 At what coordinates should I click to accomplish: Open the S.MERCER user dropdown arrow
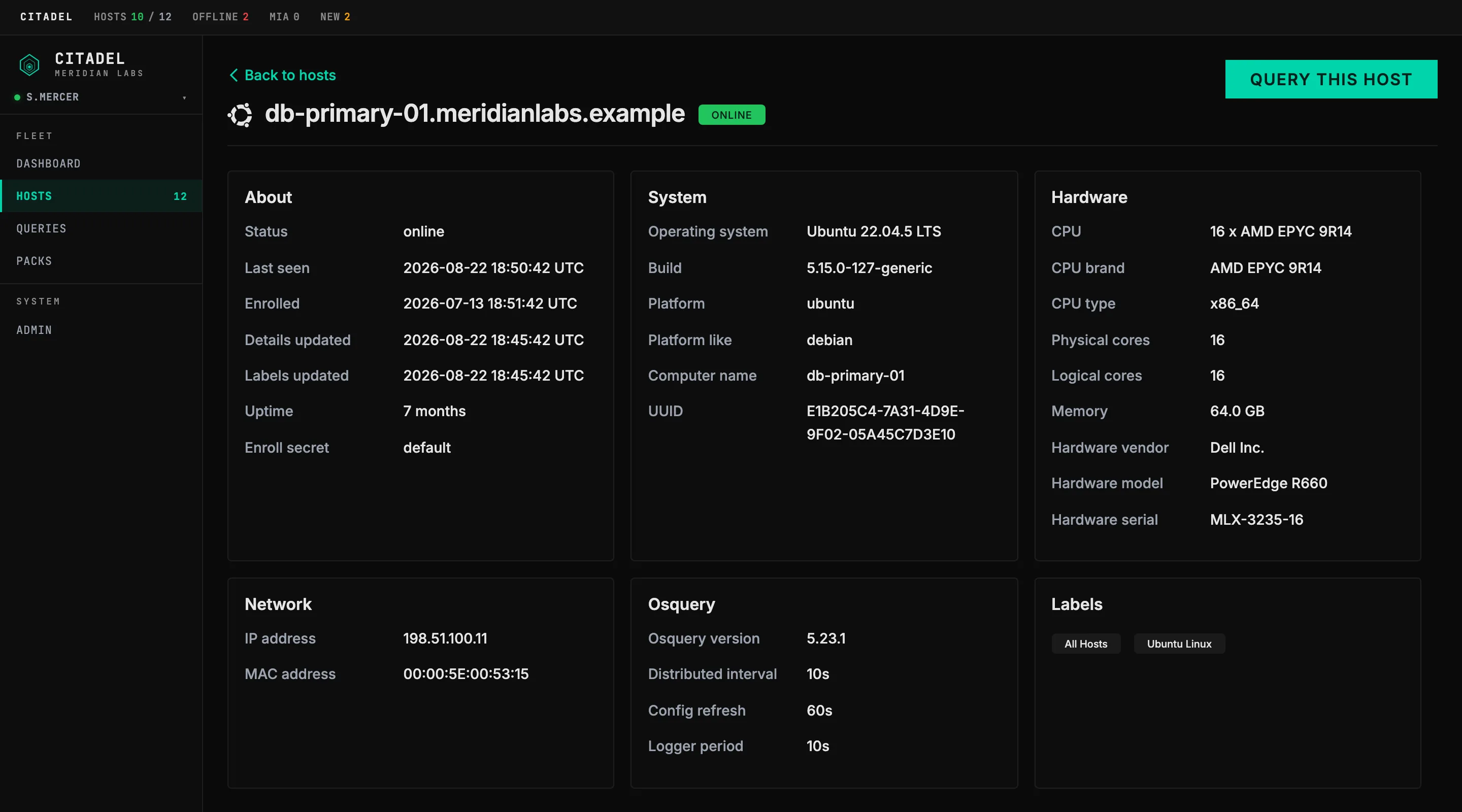184,97
